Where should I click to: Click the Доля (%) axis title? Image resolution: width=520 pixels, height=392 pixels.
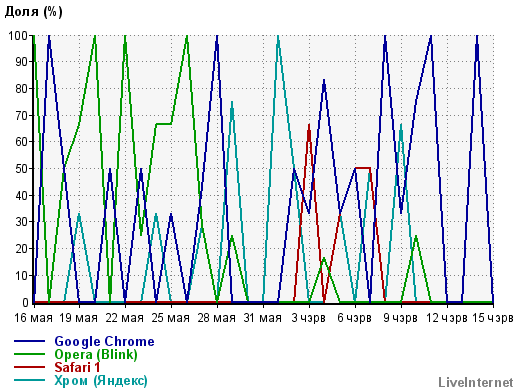34,12
